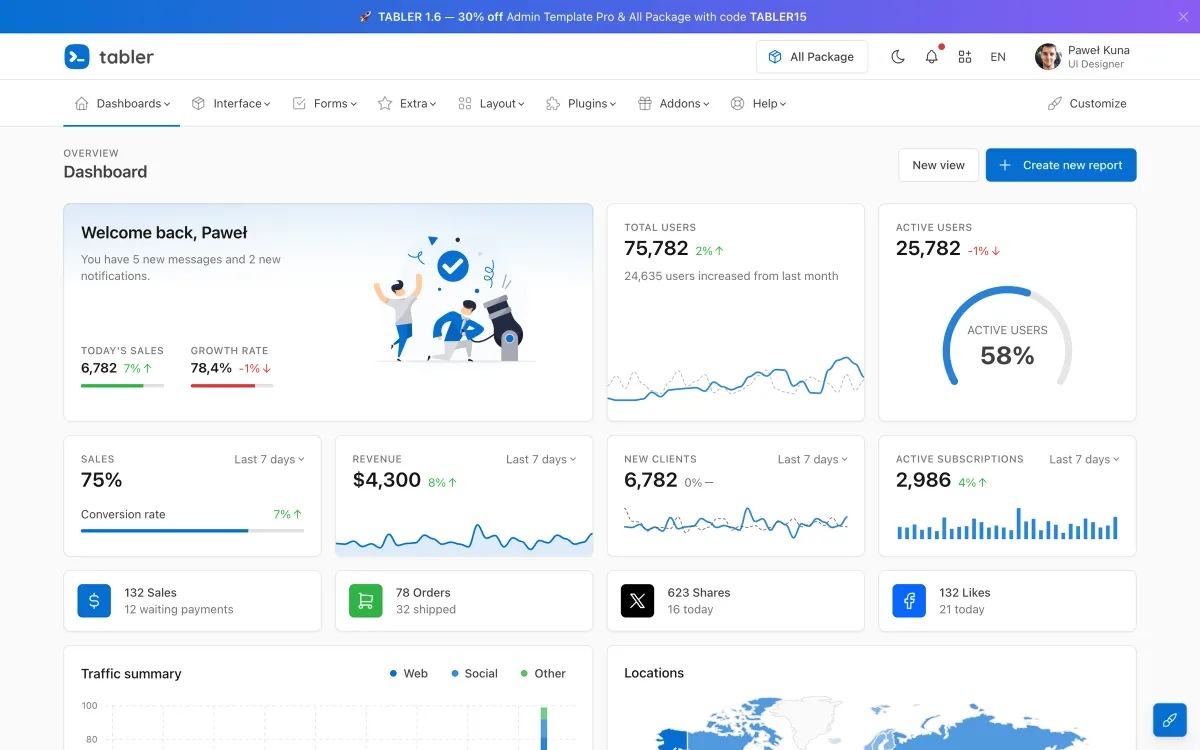The height and width of the screenshot is (750, 1200).
Task: Open the Extra menu
Action: 407,103
